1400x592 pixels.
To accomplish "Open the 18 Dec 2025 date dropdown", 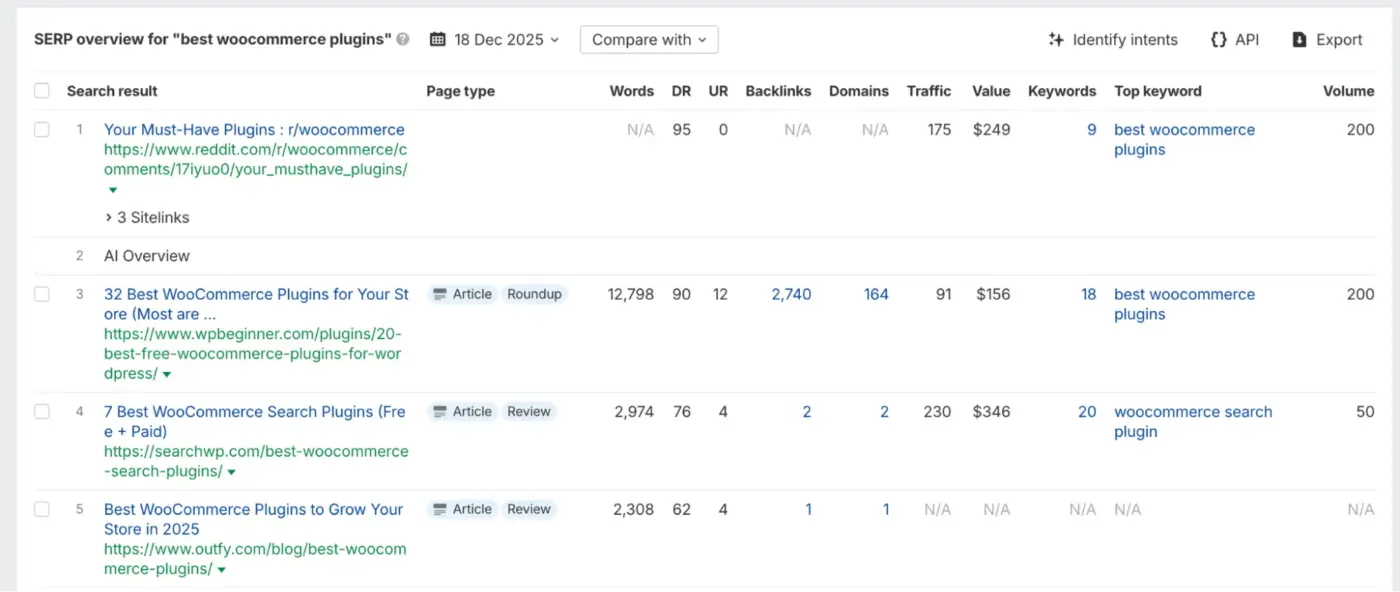I will tap(495, 40).
